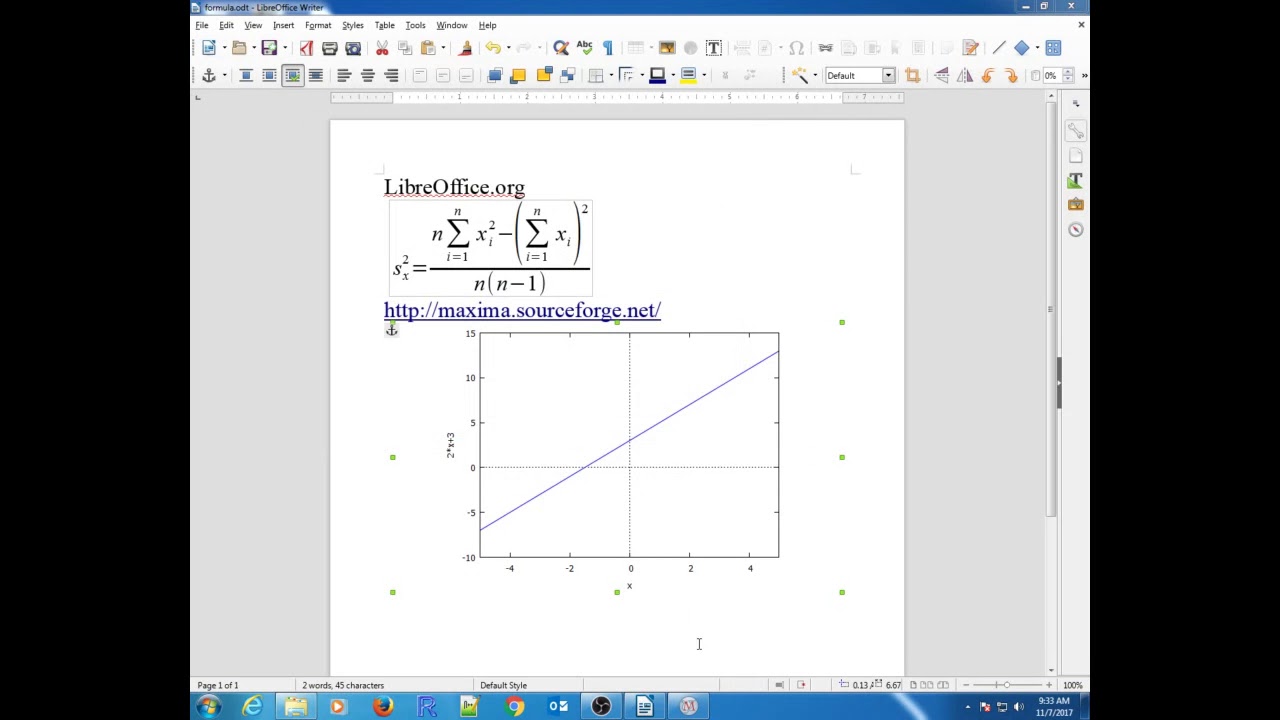This screenshot has width=1280, height=720.
Task: Select the Crop image tool
Action: pyautogui.click(x=913, y=75)
